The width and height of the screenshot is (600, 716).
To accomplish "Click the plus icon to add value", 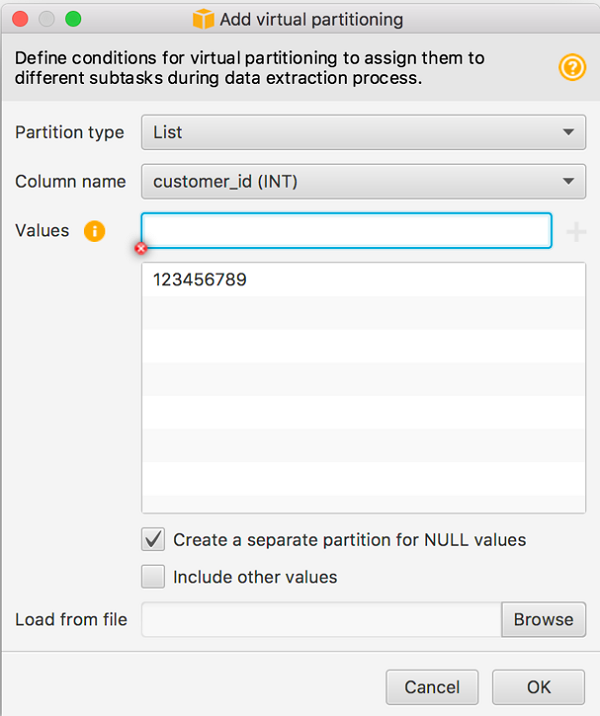I will point(576,233).
